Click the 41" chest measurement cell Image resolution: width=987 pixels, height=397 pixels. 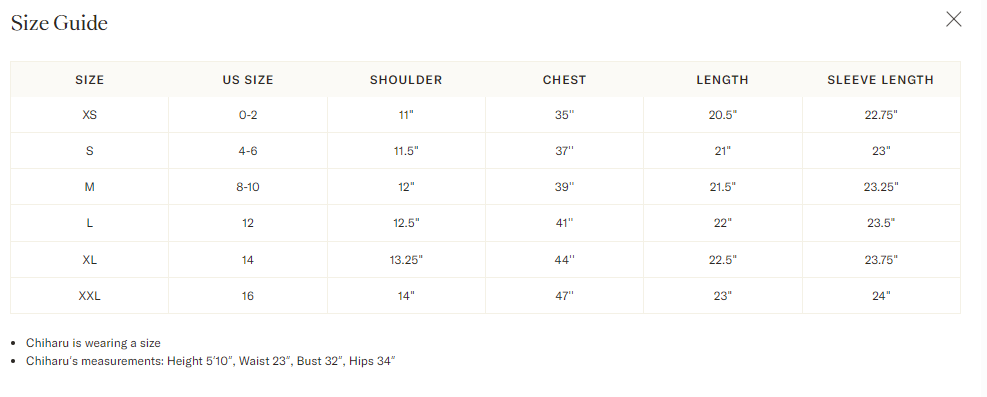point(565,223)
